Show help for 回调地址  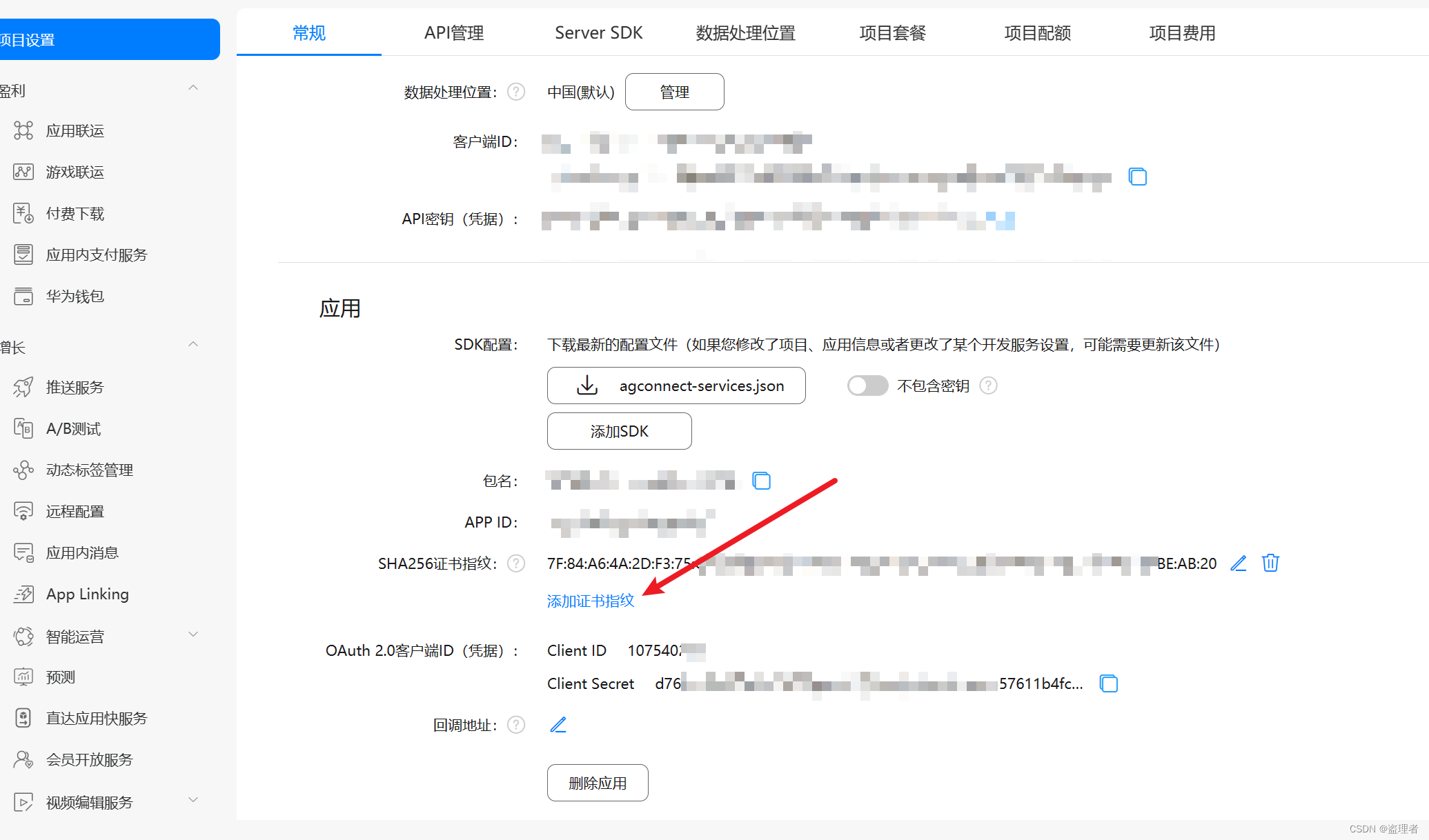[516, 725]
